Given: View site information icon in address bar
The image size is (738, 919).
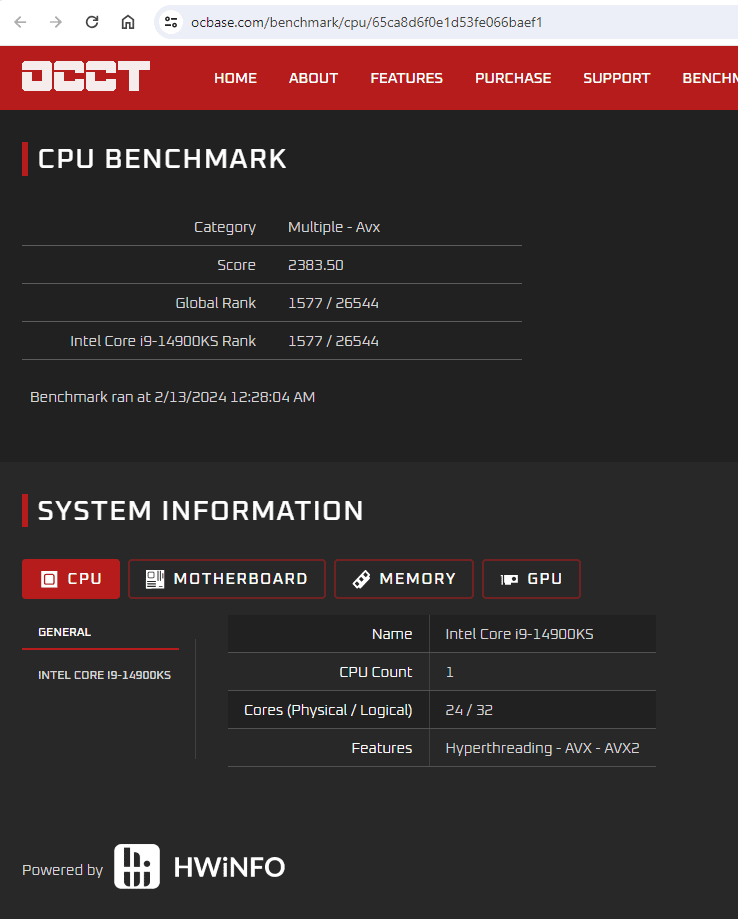Looking at the screenshot, I should tap(171, 22).
